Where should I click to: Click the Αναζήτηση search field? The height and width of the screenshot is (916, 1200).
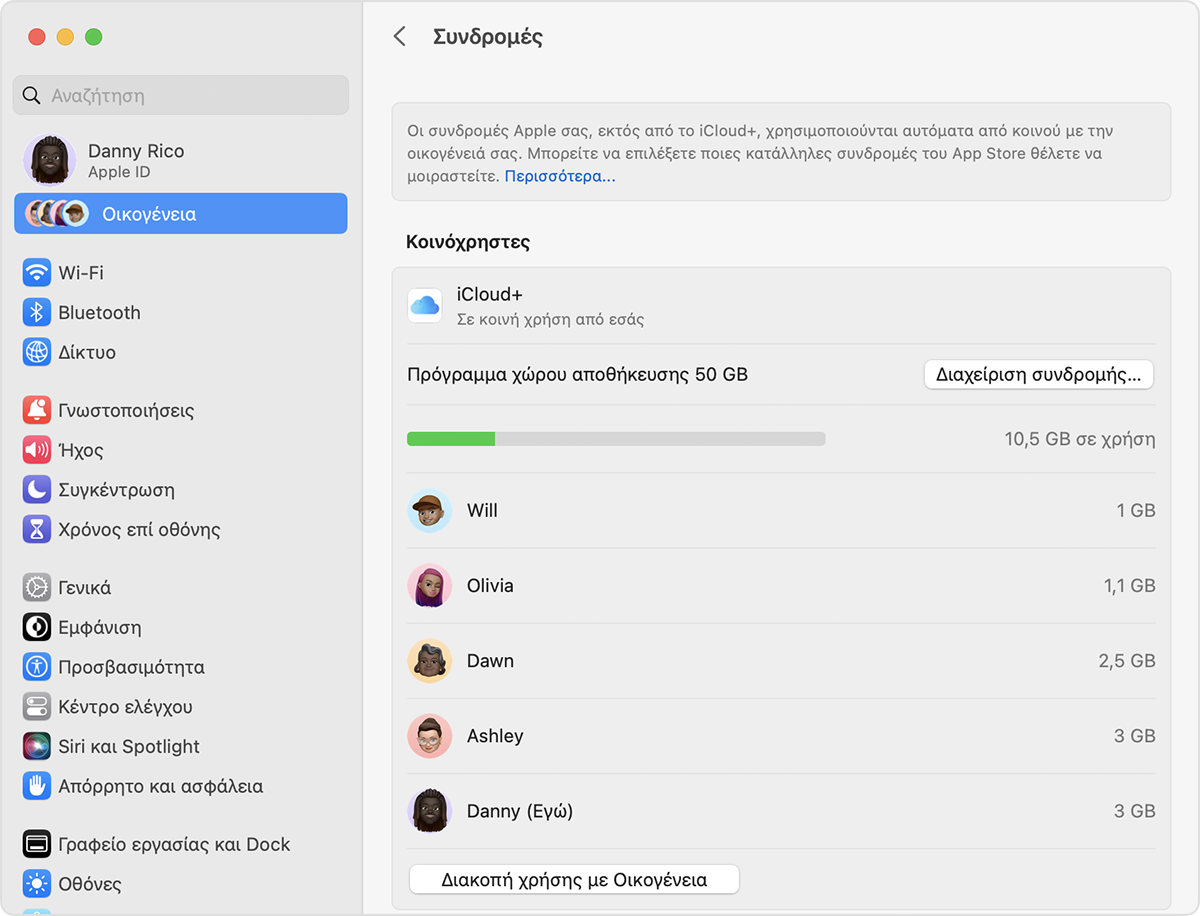coord(181,96)
